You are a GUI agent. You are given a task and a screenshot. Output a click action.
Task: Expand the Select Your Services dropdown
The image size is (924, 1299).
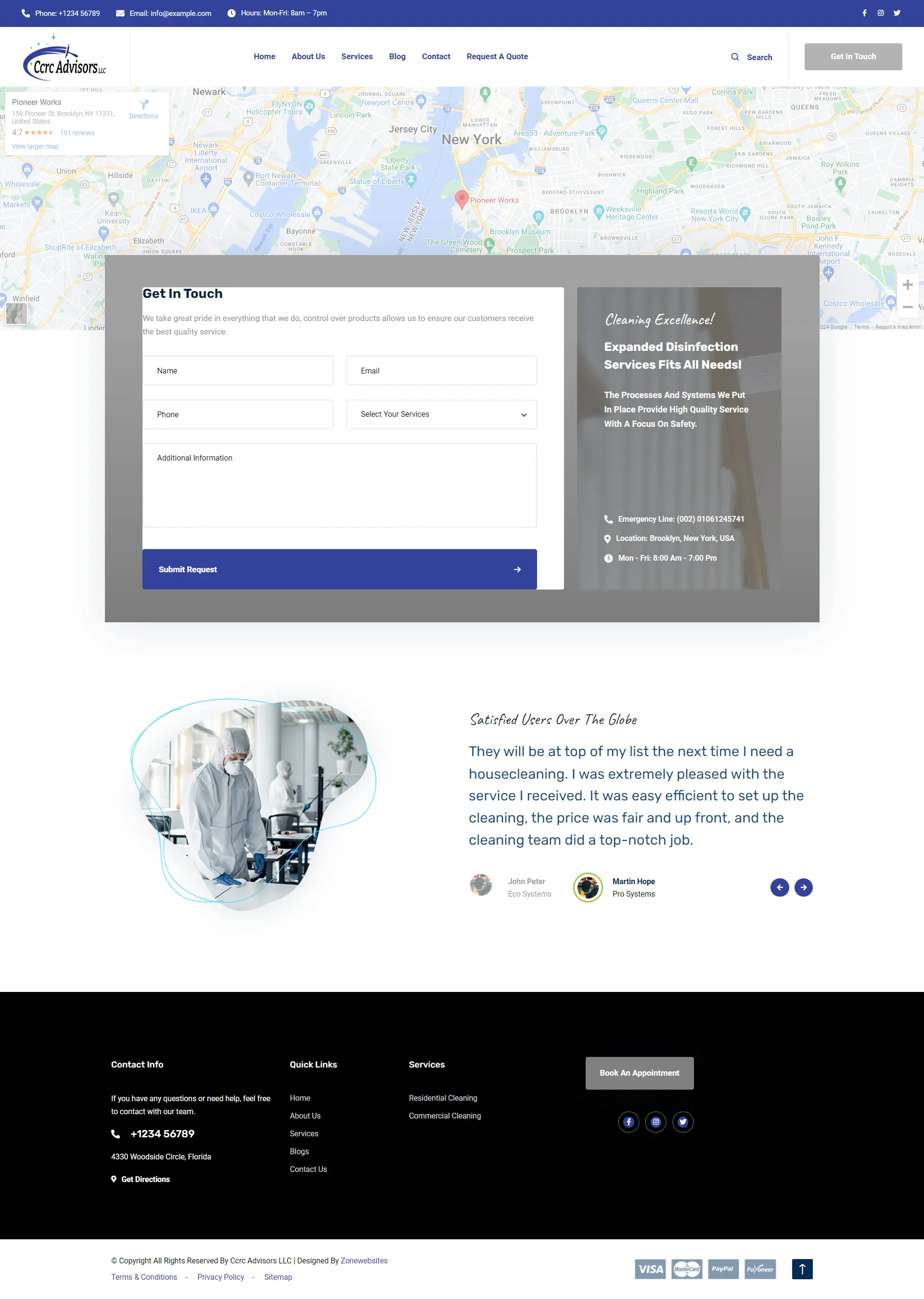pos(441,413)
